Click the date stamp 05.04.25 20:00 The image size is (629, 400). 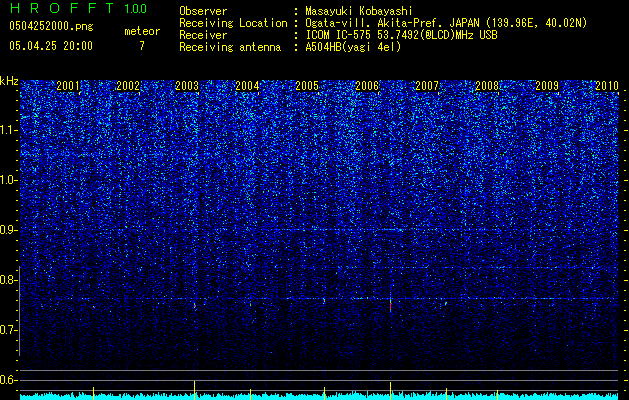(51, 46)
